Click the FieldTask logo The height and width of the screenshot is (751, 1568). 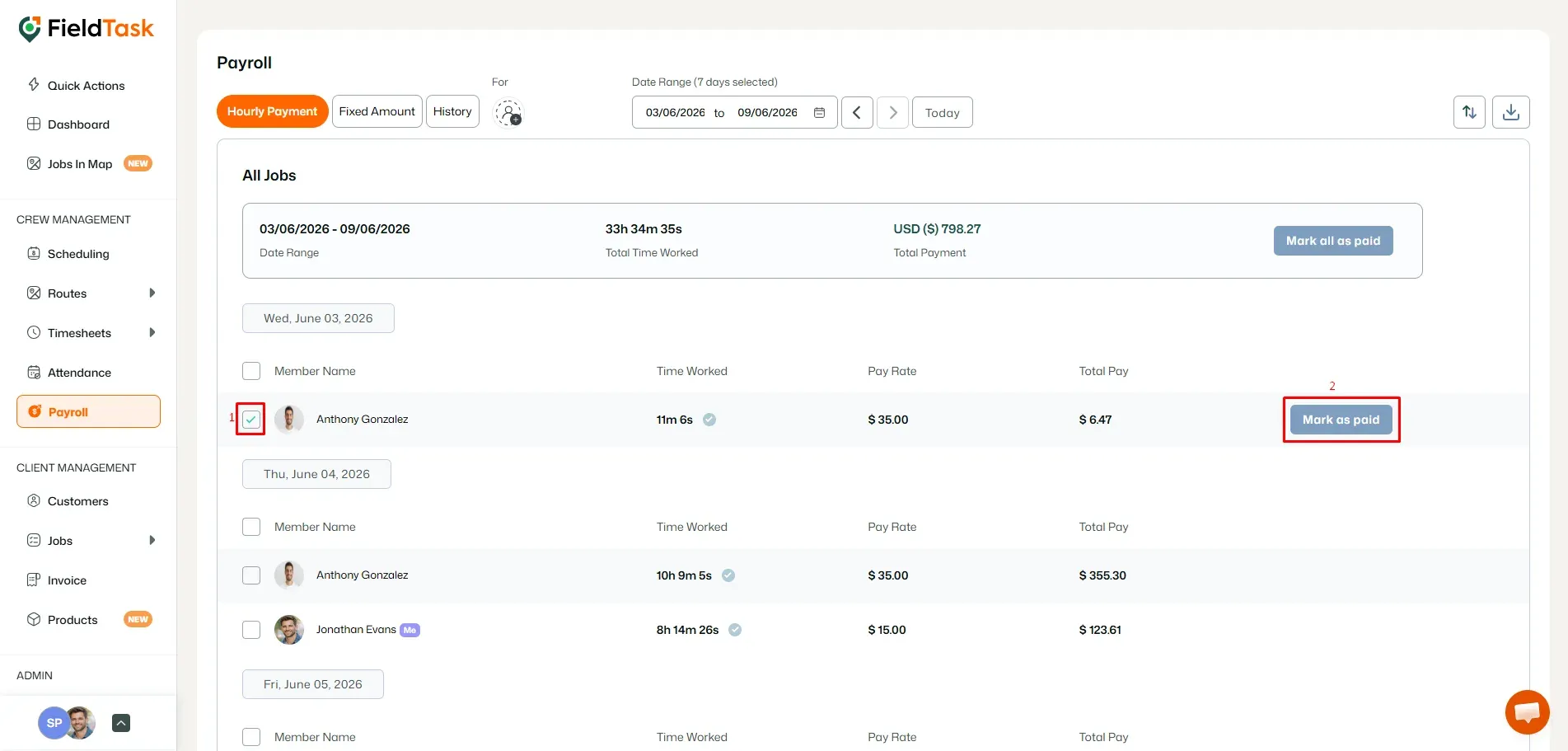click(x=86, y=29)
